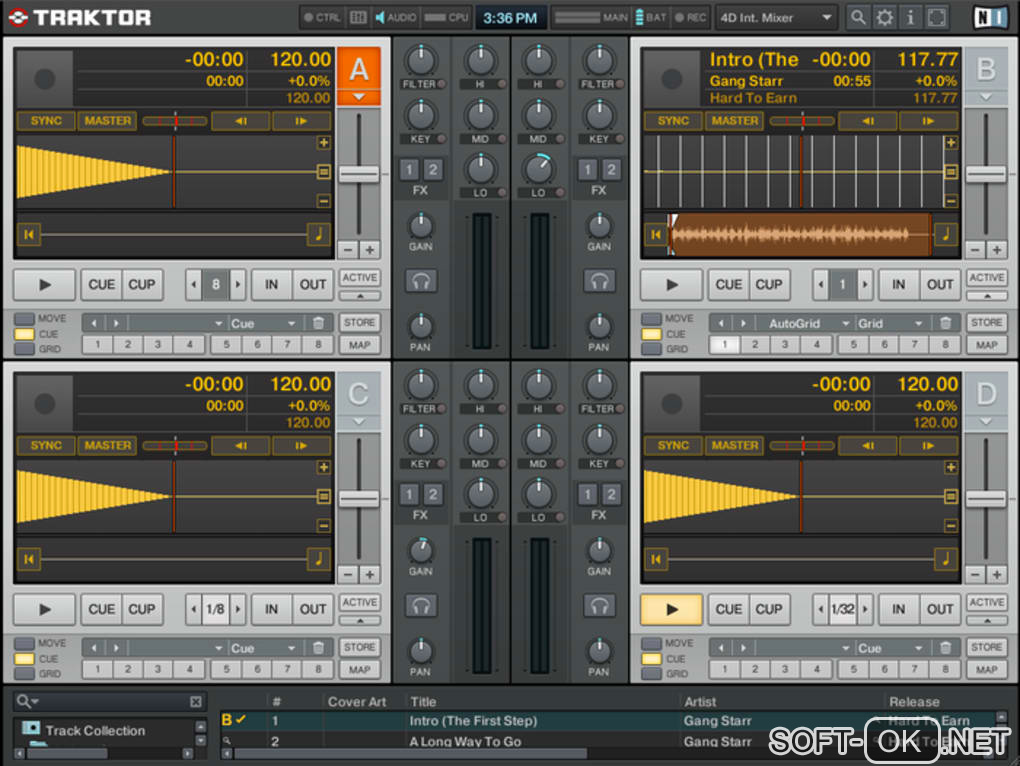Click the browser search input field
The height and width of the screenshot is (766, 1020).
point(107,702)
